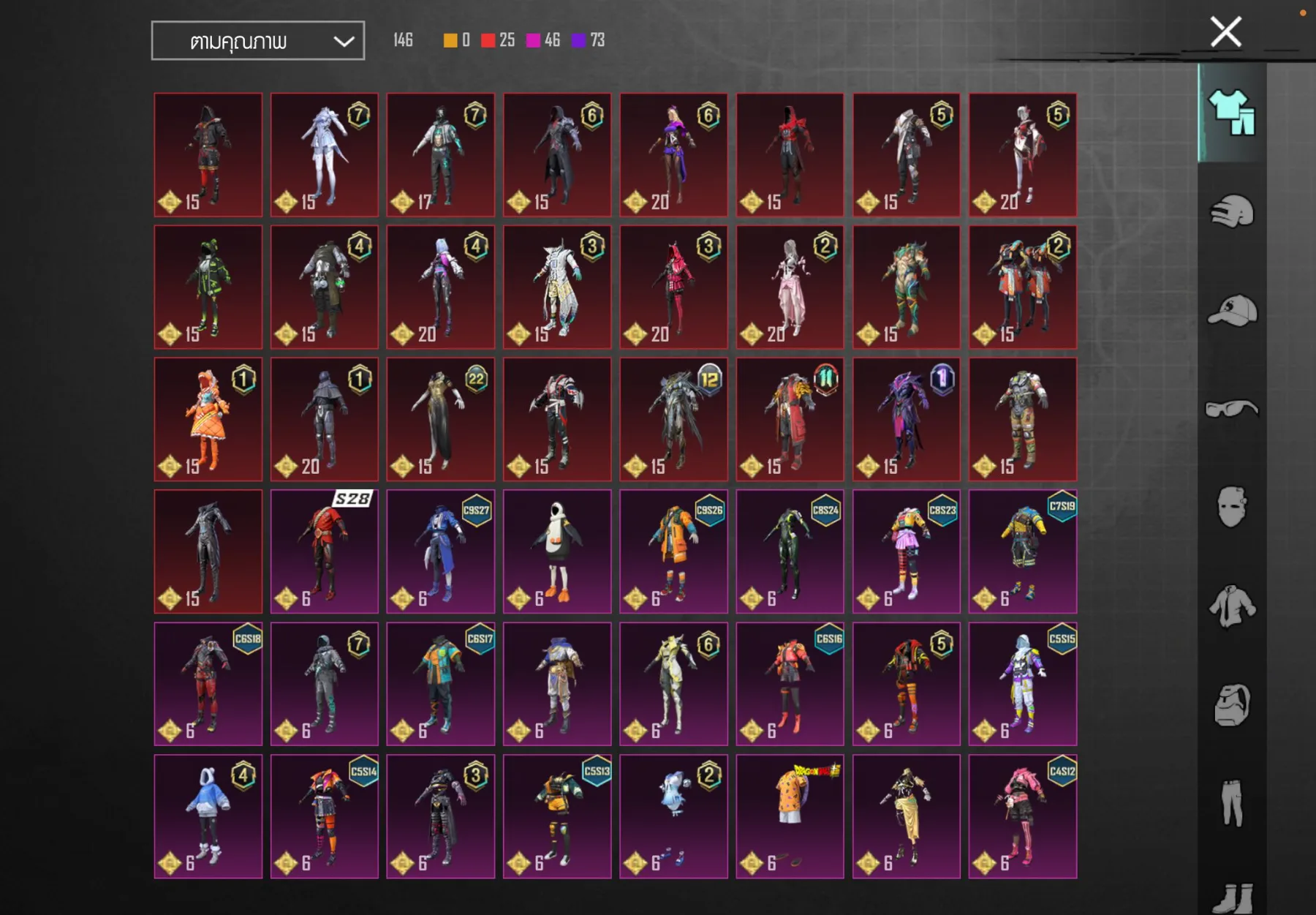The image size is (1316, 915).
Task: Open the outfit sets category icon
Action: tap(1232, 113)
